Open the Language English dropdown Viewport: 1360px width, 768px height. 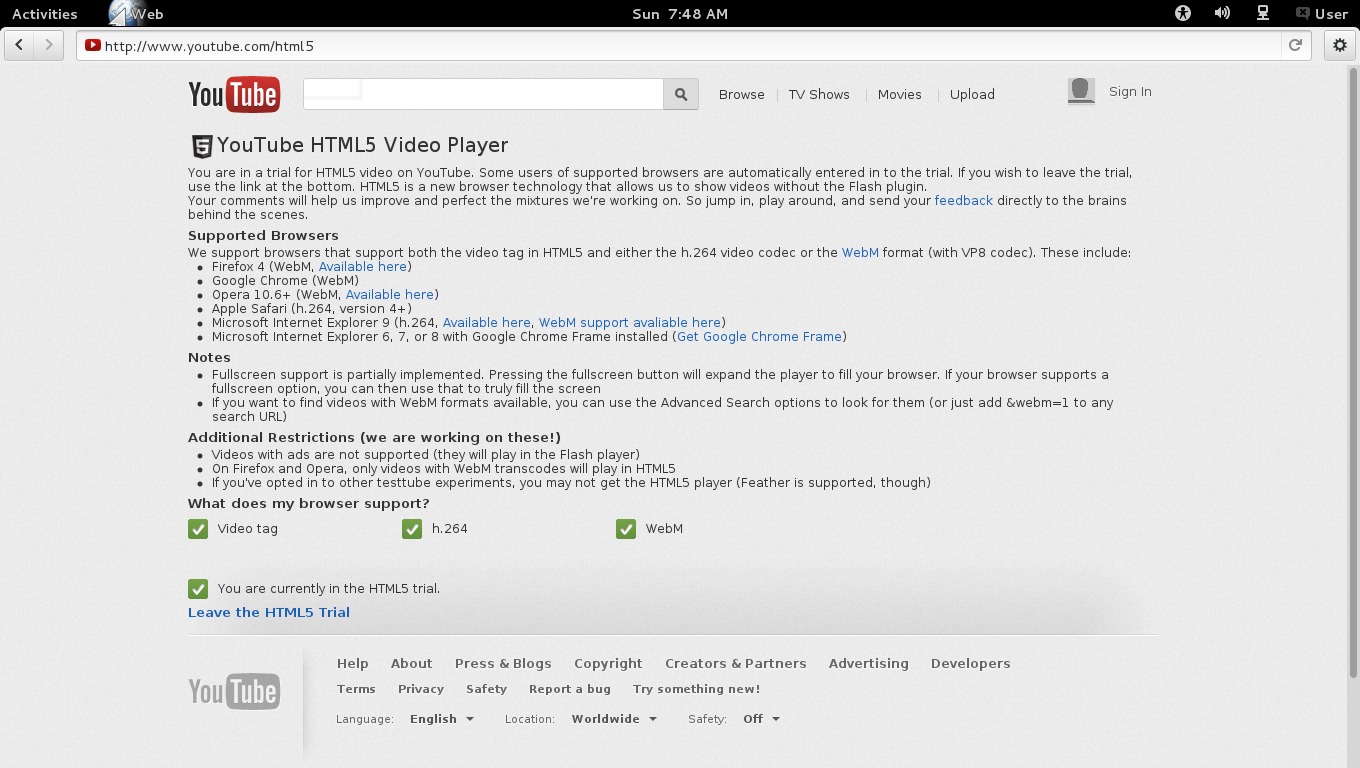tap(442, 719)
